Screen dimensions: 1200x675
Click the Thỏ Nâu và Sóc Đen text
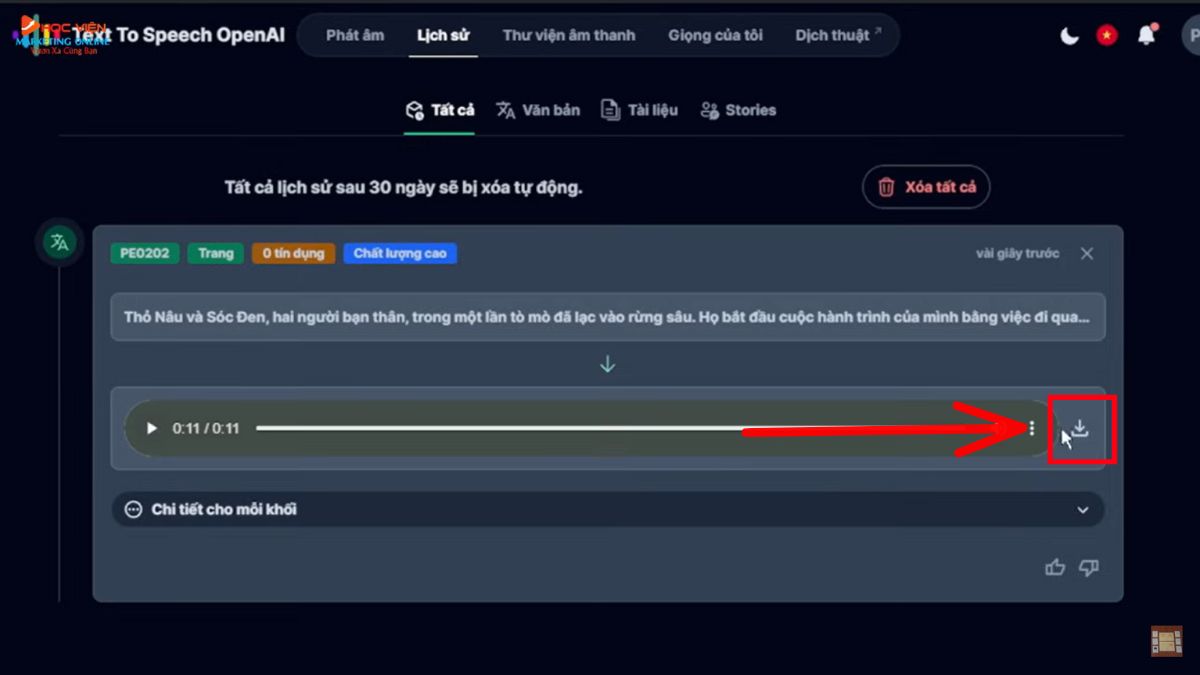click(x=608, y=317)
